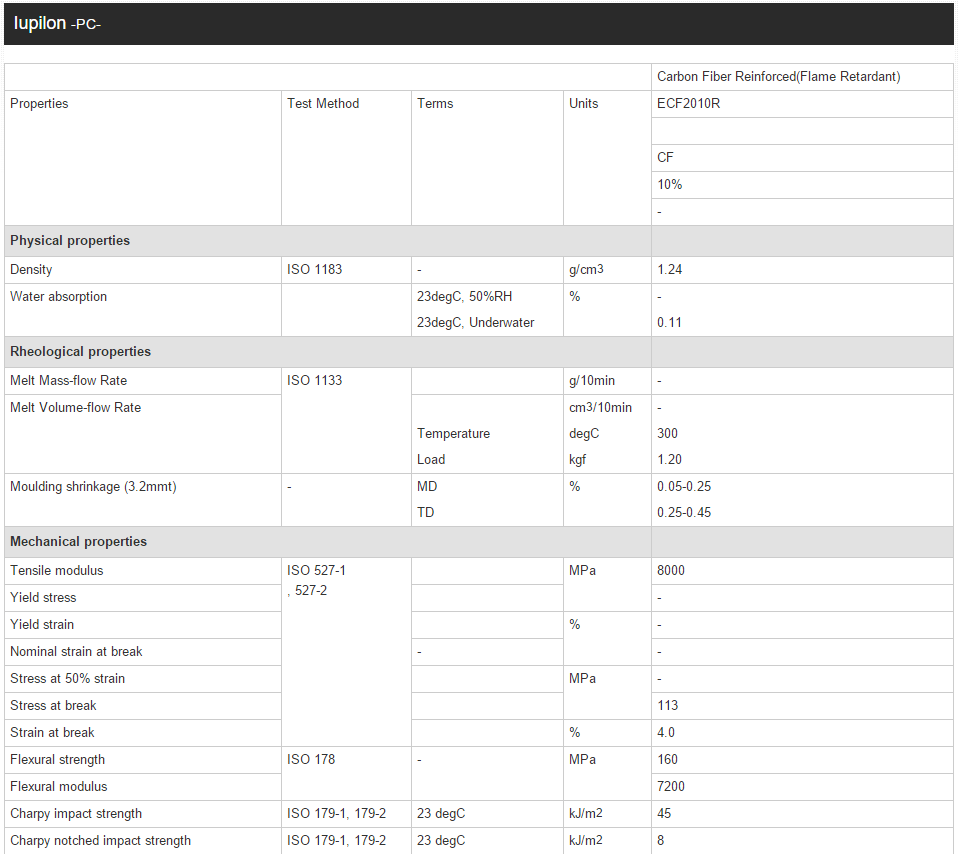The height and width of the screenshot is (854, 958).
Task: Select the MD shrinkage term
Action: [x=427, y=486]
